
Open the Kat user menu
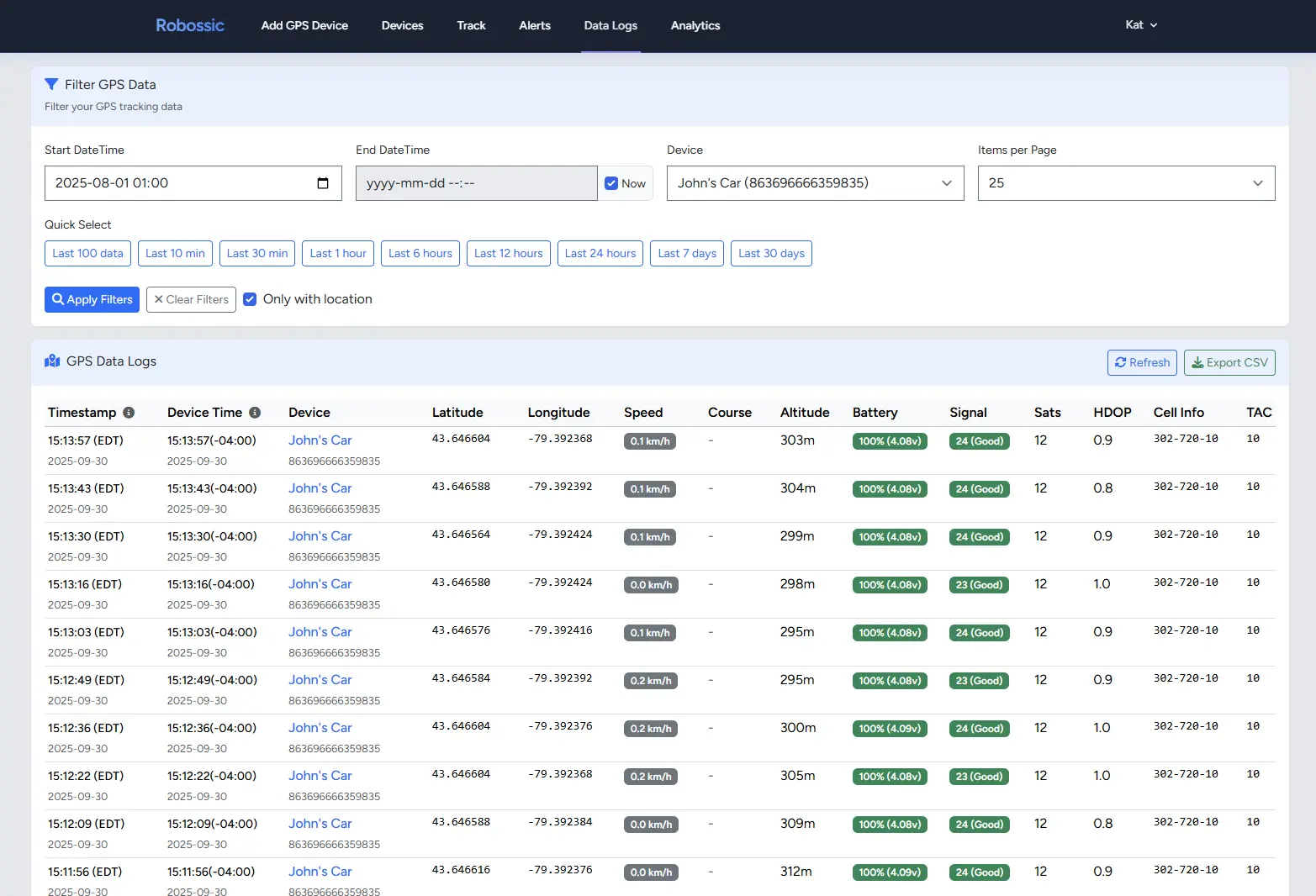[x=1141, y=25]
